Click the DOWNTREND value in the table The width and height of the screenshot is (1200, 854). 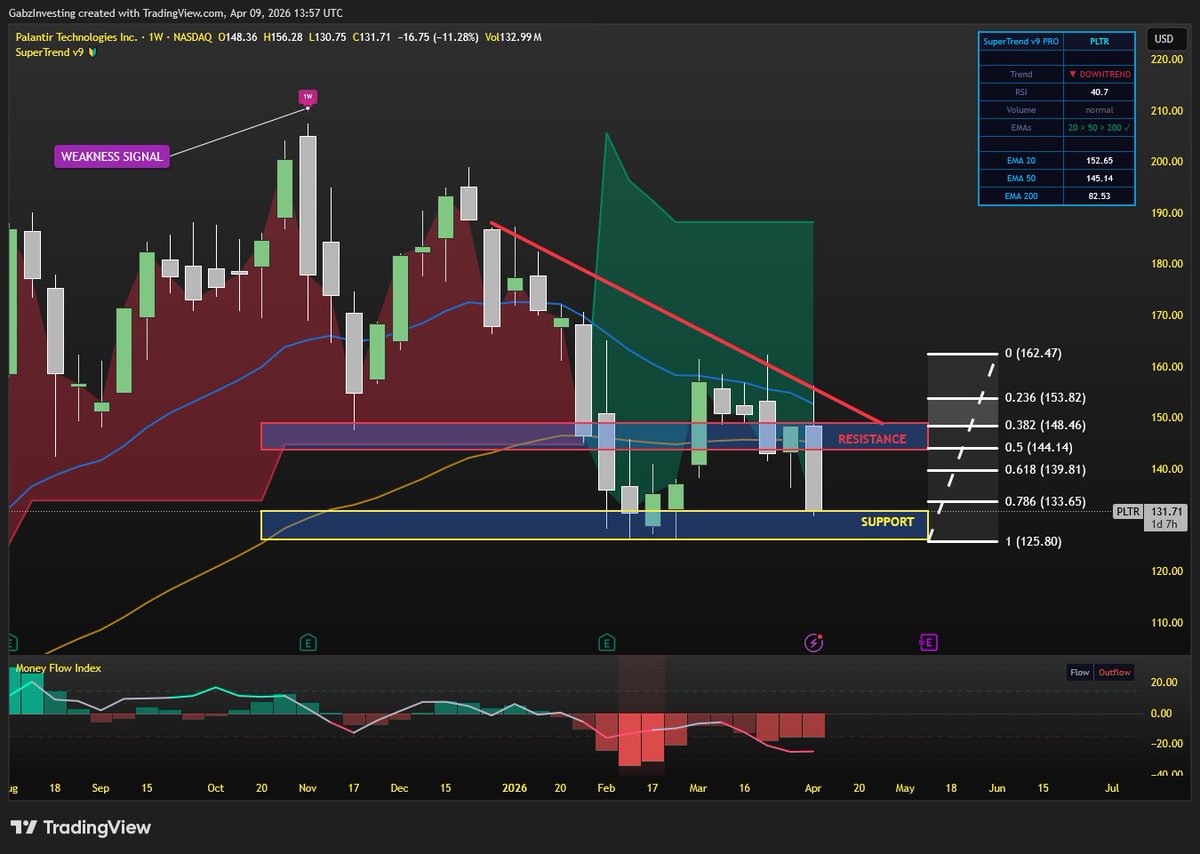click(x=1098, y=74)
